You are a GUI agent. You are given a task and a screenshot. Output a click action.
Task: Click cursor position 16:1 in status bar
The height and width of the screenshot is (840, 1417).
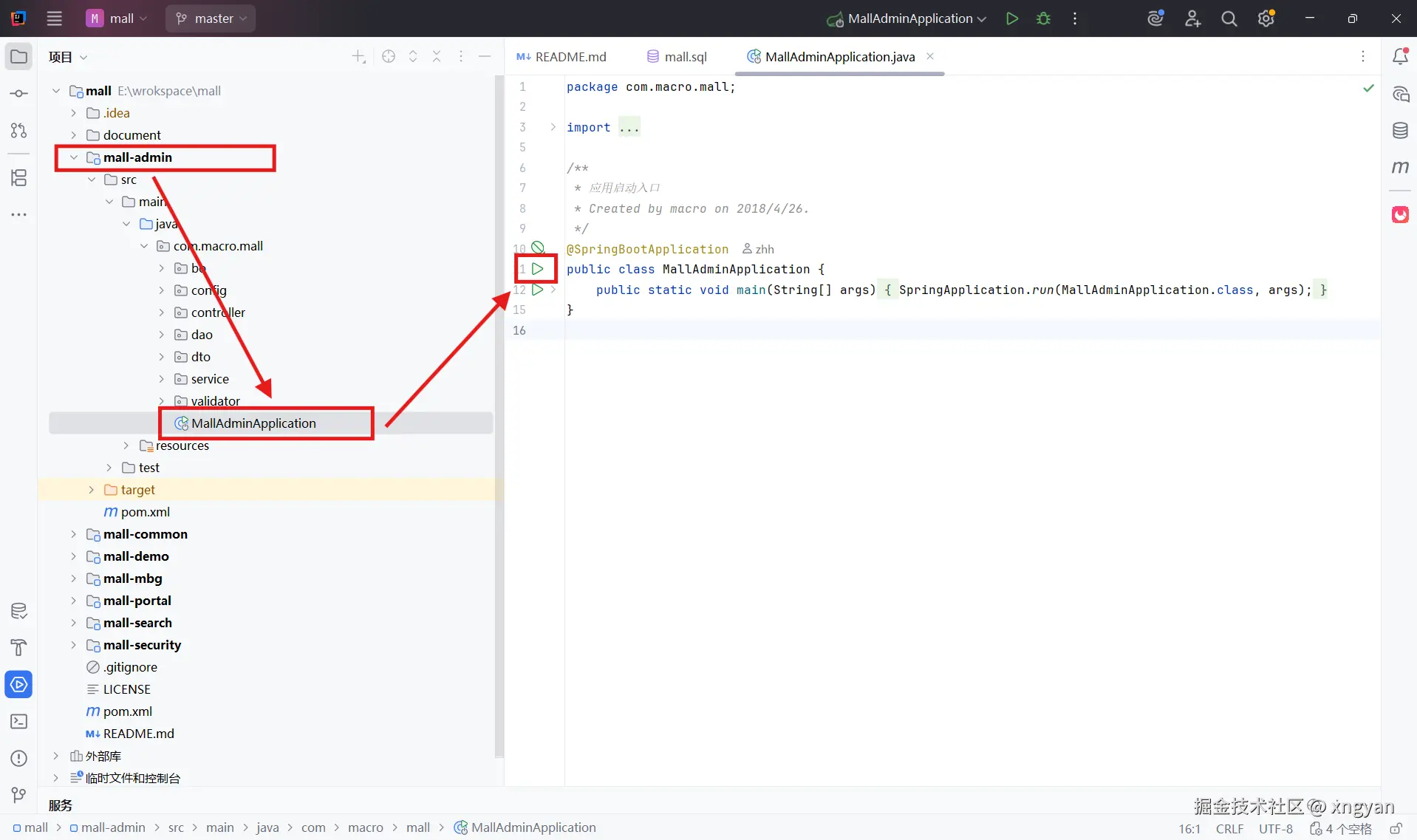click(1189, 829)
